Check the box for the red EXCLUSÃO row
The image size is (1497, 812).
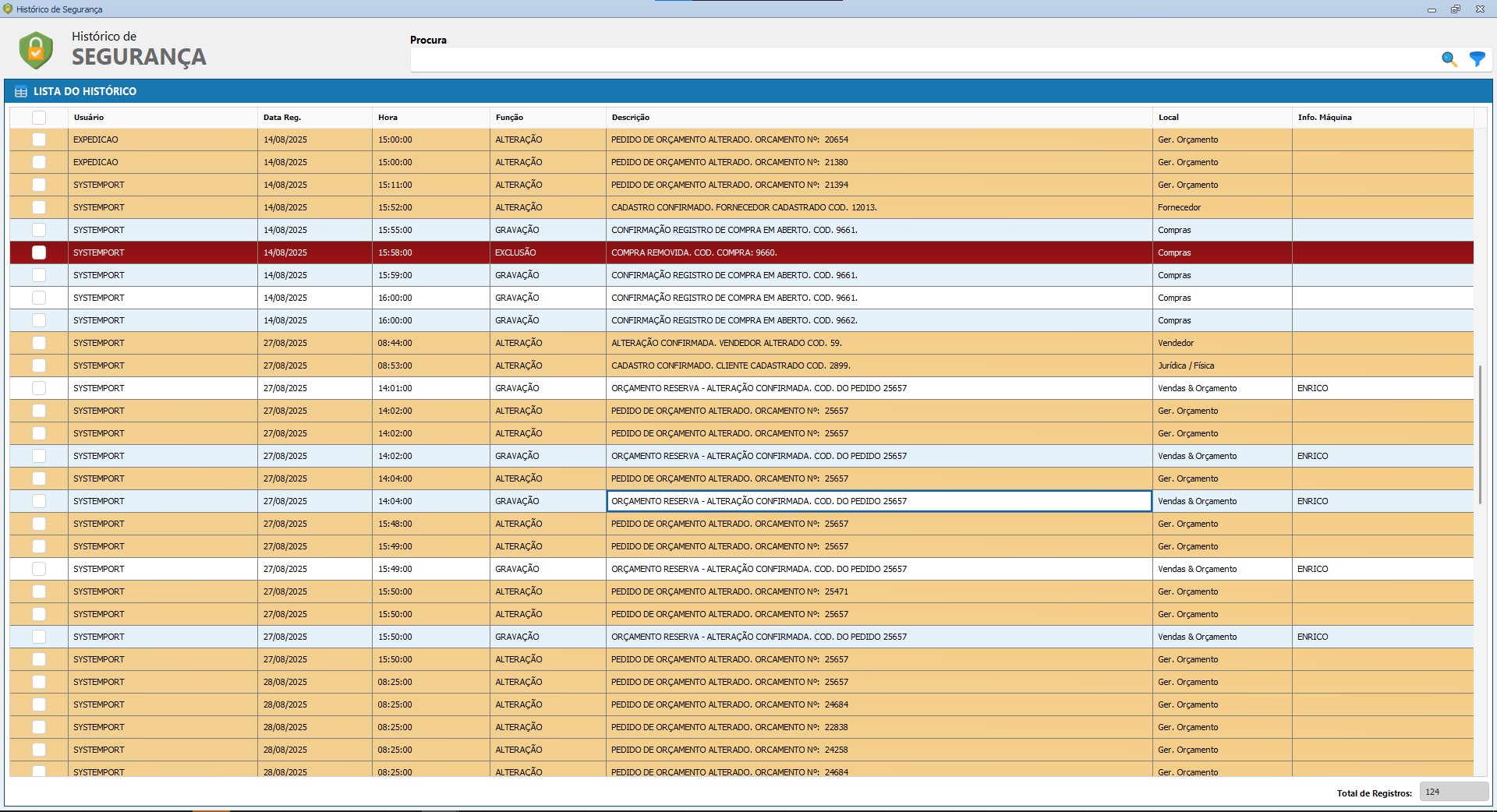point(39,252)
